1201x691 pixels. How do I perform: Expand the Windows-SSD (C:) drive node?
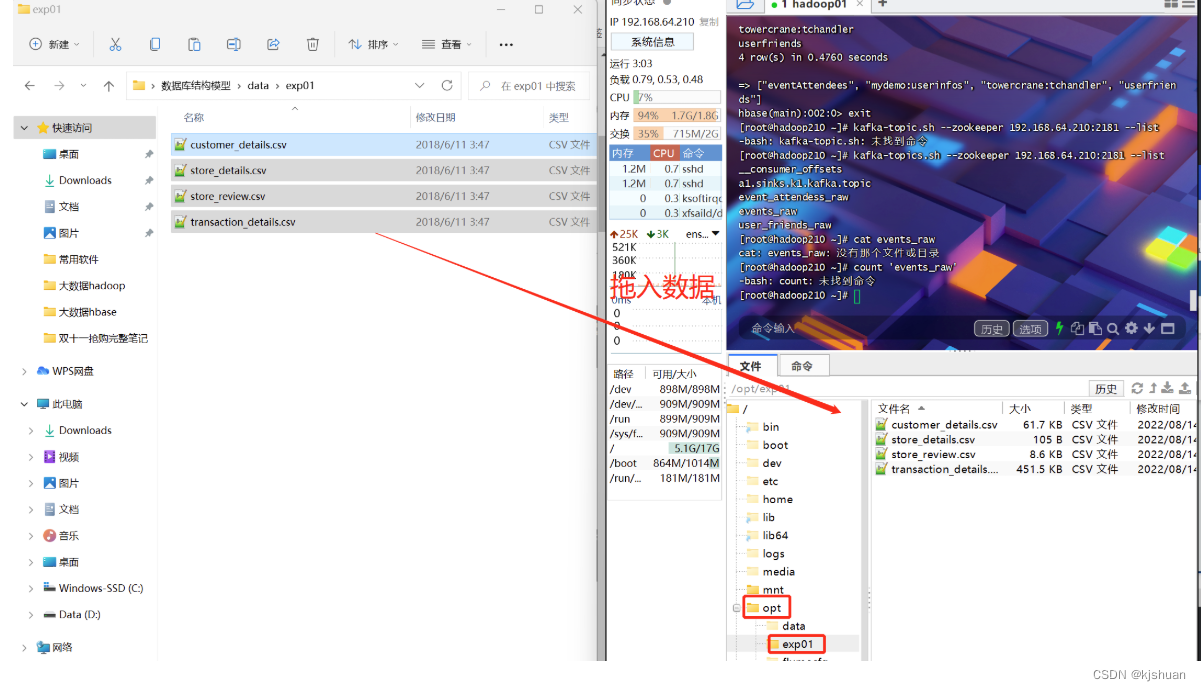click(x=32, y=588)
